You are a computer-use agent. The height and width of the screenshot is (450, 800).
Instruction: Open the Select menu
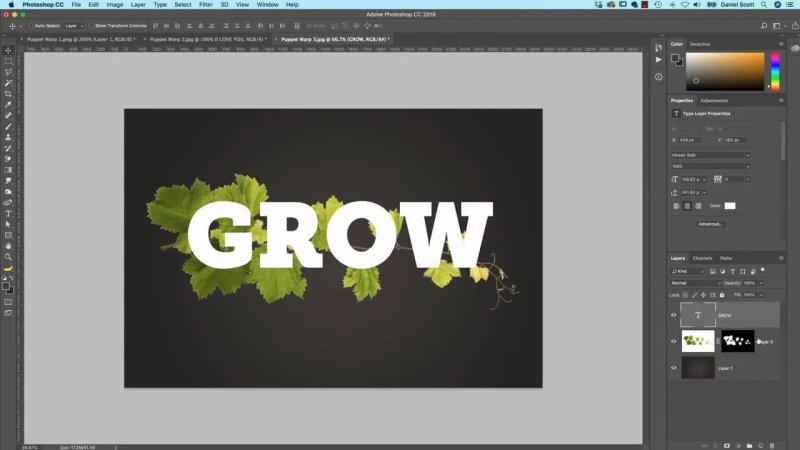tap(183, 5)
